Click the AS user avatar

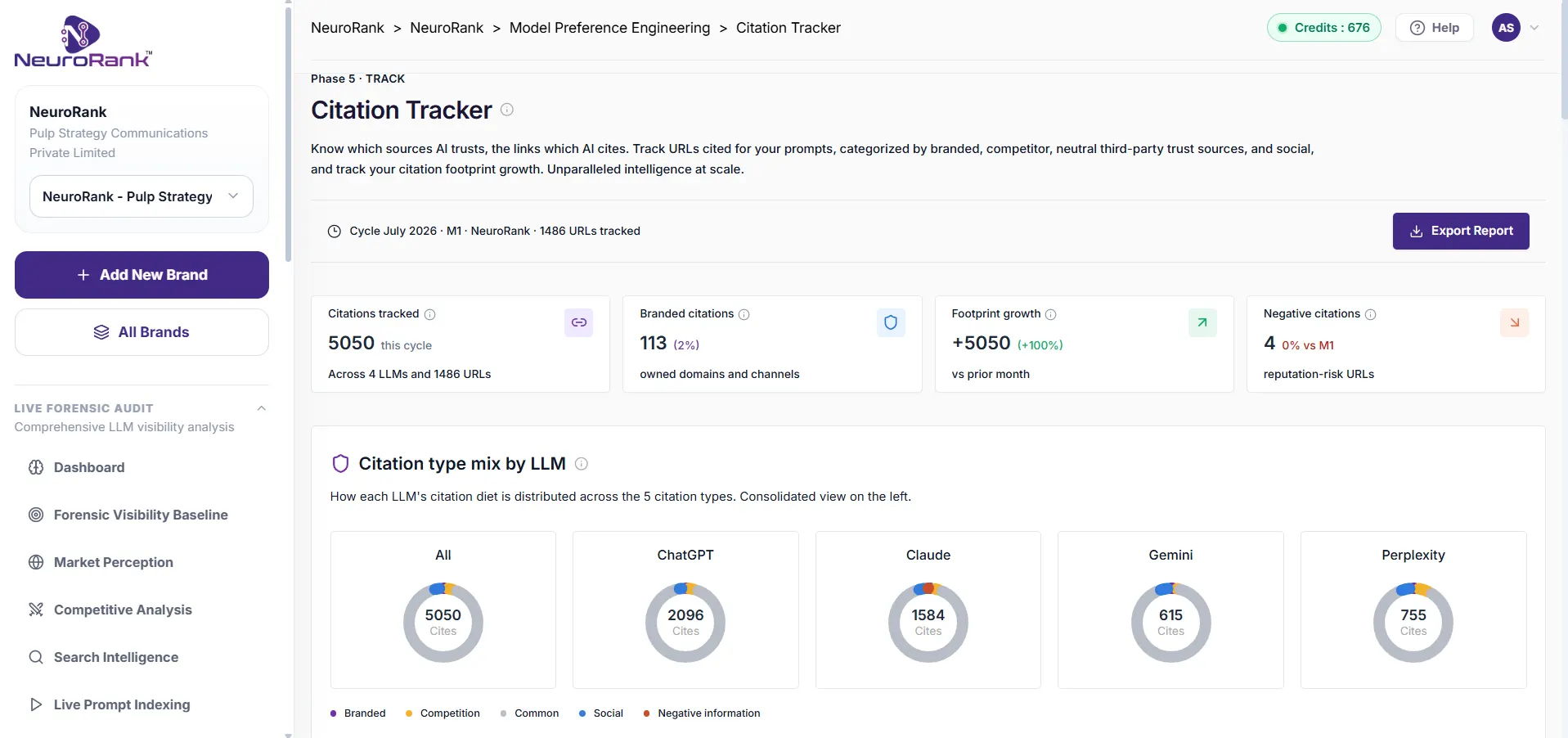point(1506,28)
